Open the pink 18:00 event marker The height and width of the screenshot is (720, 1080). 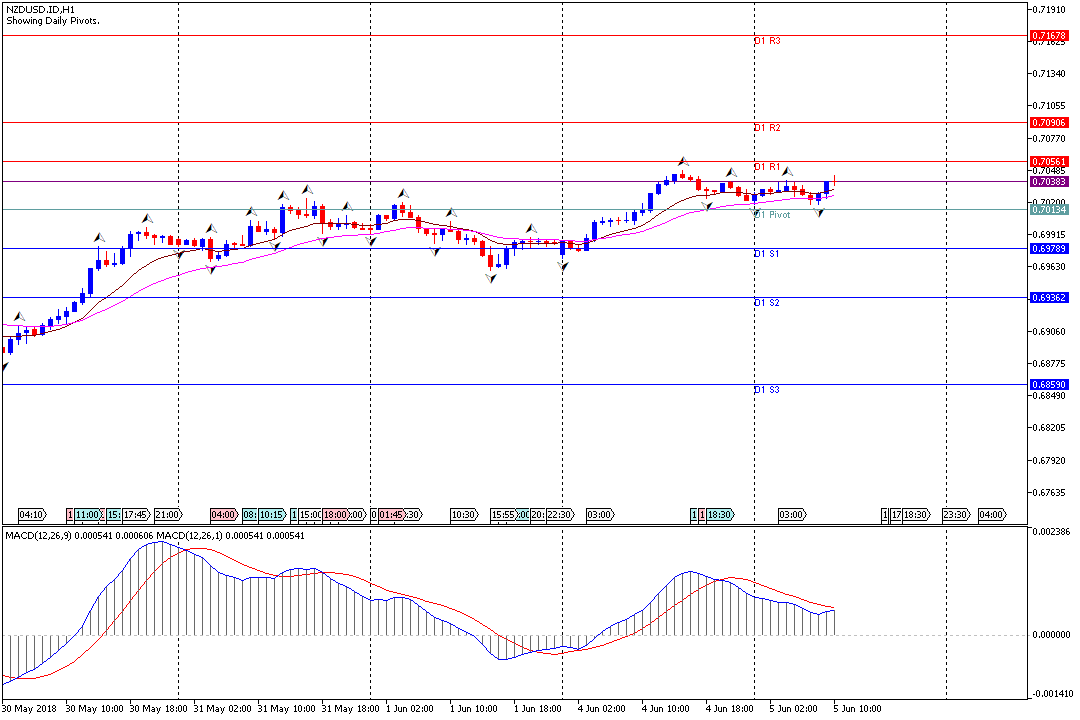pyautogui.click(x=335, y=515)
